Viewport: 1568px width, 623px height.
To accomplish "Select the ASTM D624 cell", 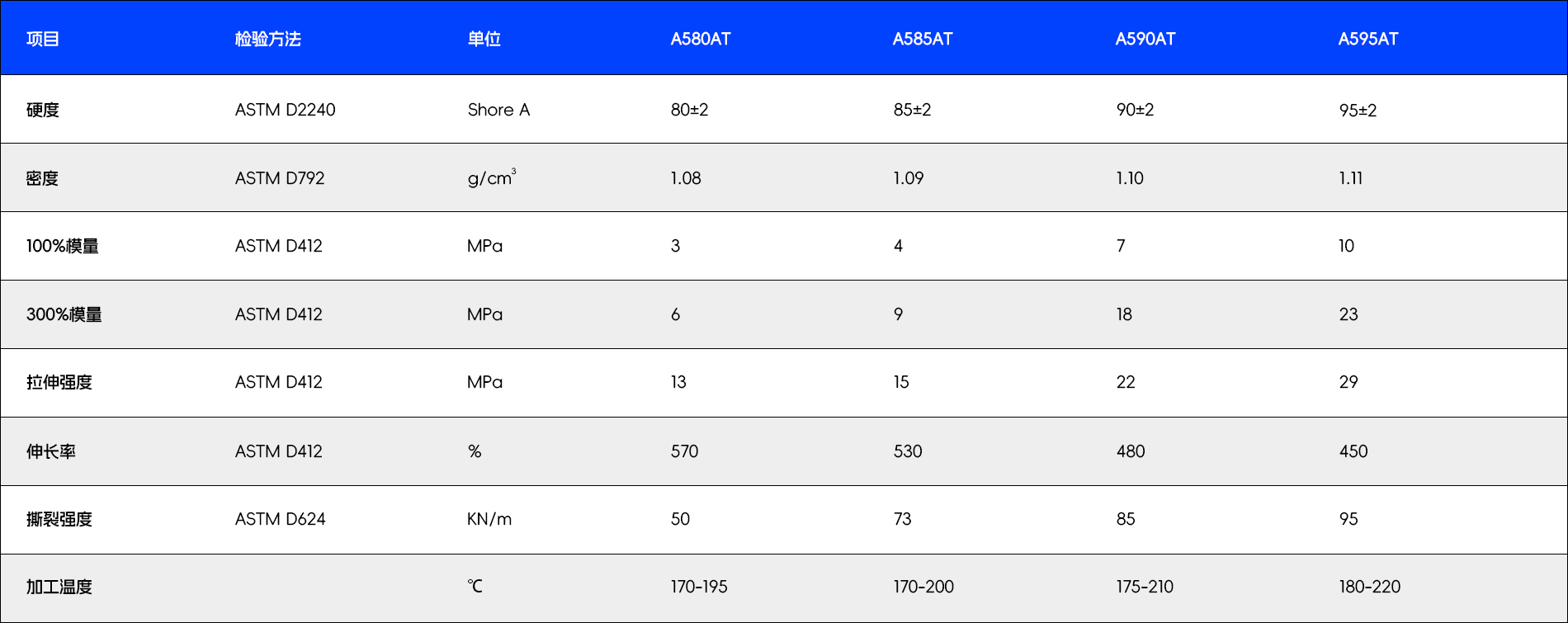I will pos(280,519).
